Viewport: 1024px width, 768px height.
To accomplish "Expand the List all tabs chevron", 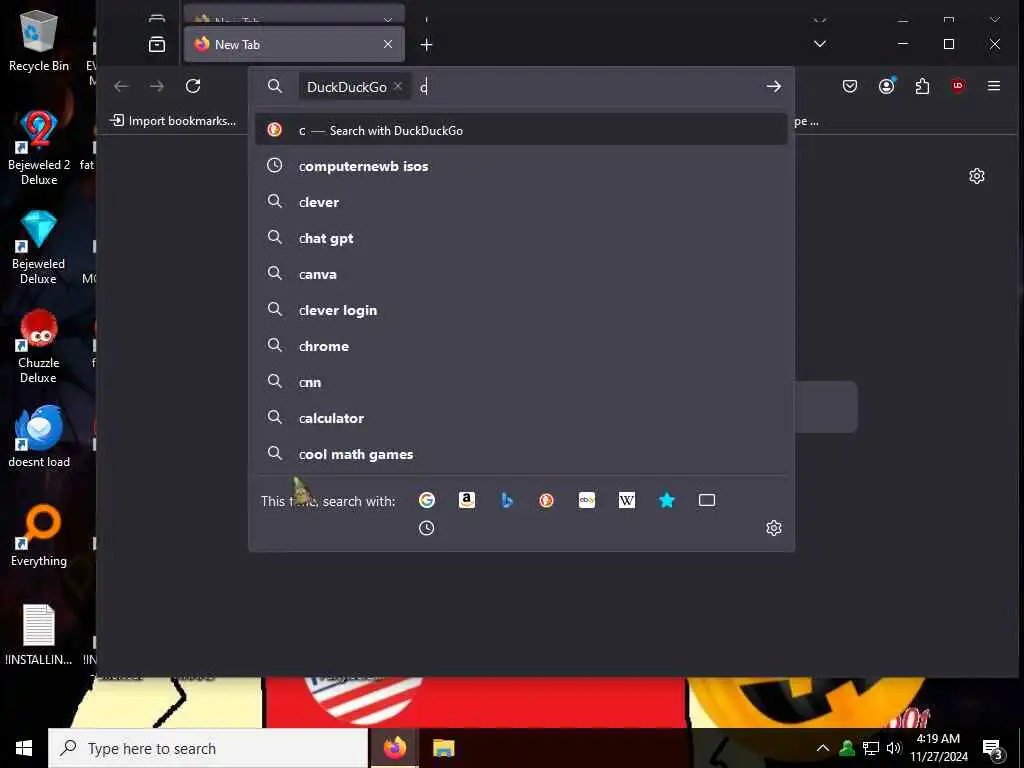I will pyautogui.click(x=820, y=44).
